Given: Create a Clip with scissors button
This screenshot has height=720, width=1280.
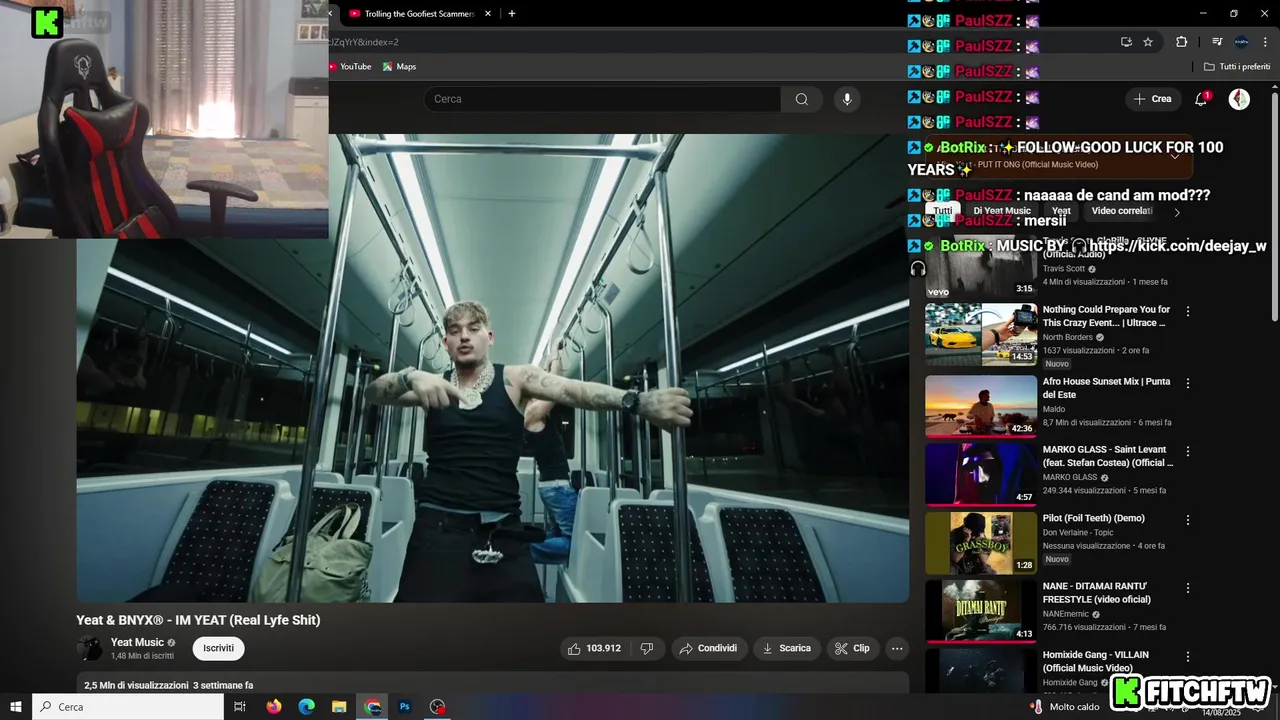Looking at the screenshot, I should point(852,648).
